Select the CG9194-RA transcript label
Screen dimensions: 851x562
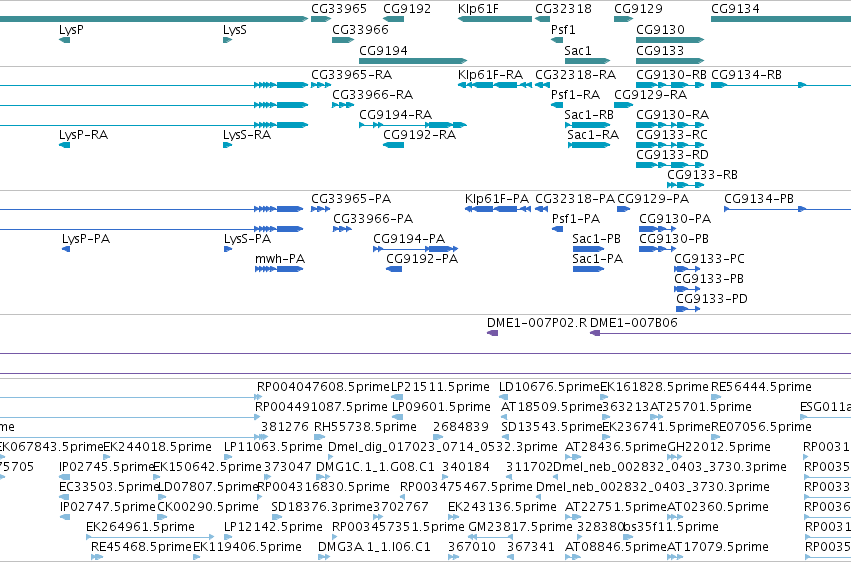click(x=396, y=115)
